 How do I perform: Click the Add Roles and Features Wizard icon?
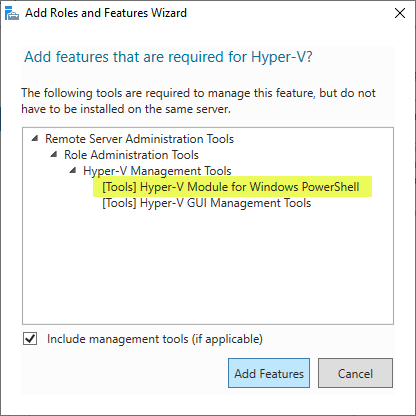click(12, 13)
